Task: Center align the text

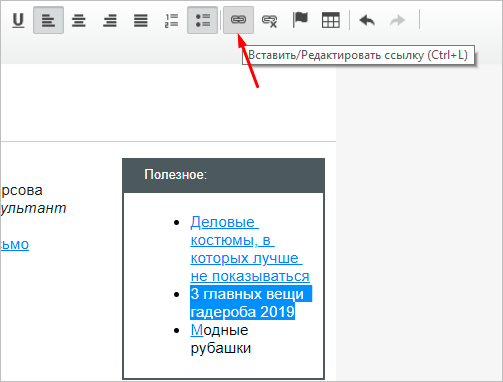Action: tap(79, 20)
